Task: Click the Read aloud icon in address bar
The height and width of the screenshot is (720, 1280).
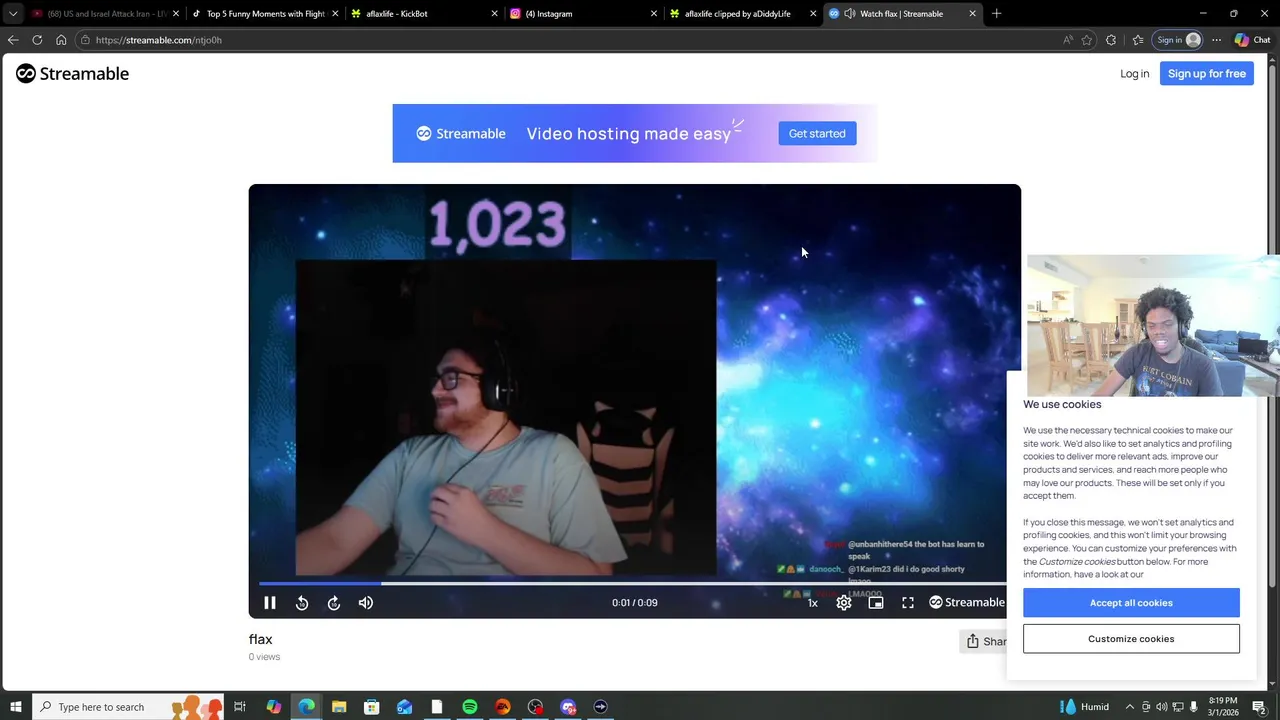Action: point(1067,40)
